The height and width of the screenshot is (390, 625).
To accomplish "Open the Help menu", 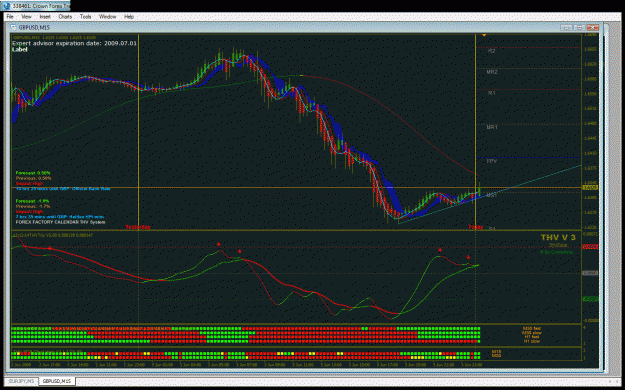I will pyautogui.click(x=129, y=17).
